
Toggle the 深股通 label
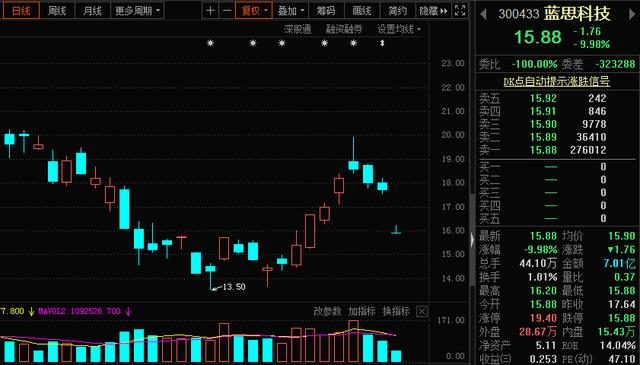tap(298, 29)
